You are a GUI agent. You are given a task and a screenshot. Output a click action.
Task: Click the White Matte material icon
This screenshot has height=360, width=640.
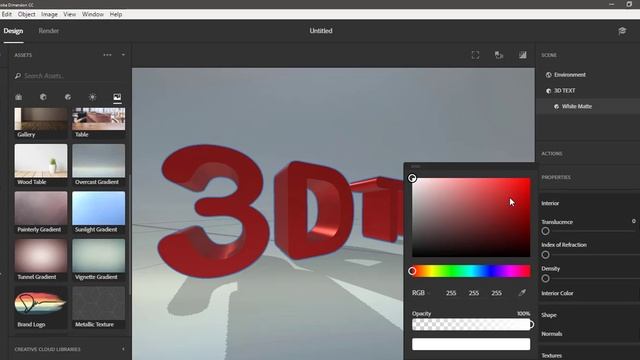click(x=556, y=107)
